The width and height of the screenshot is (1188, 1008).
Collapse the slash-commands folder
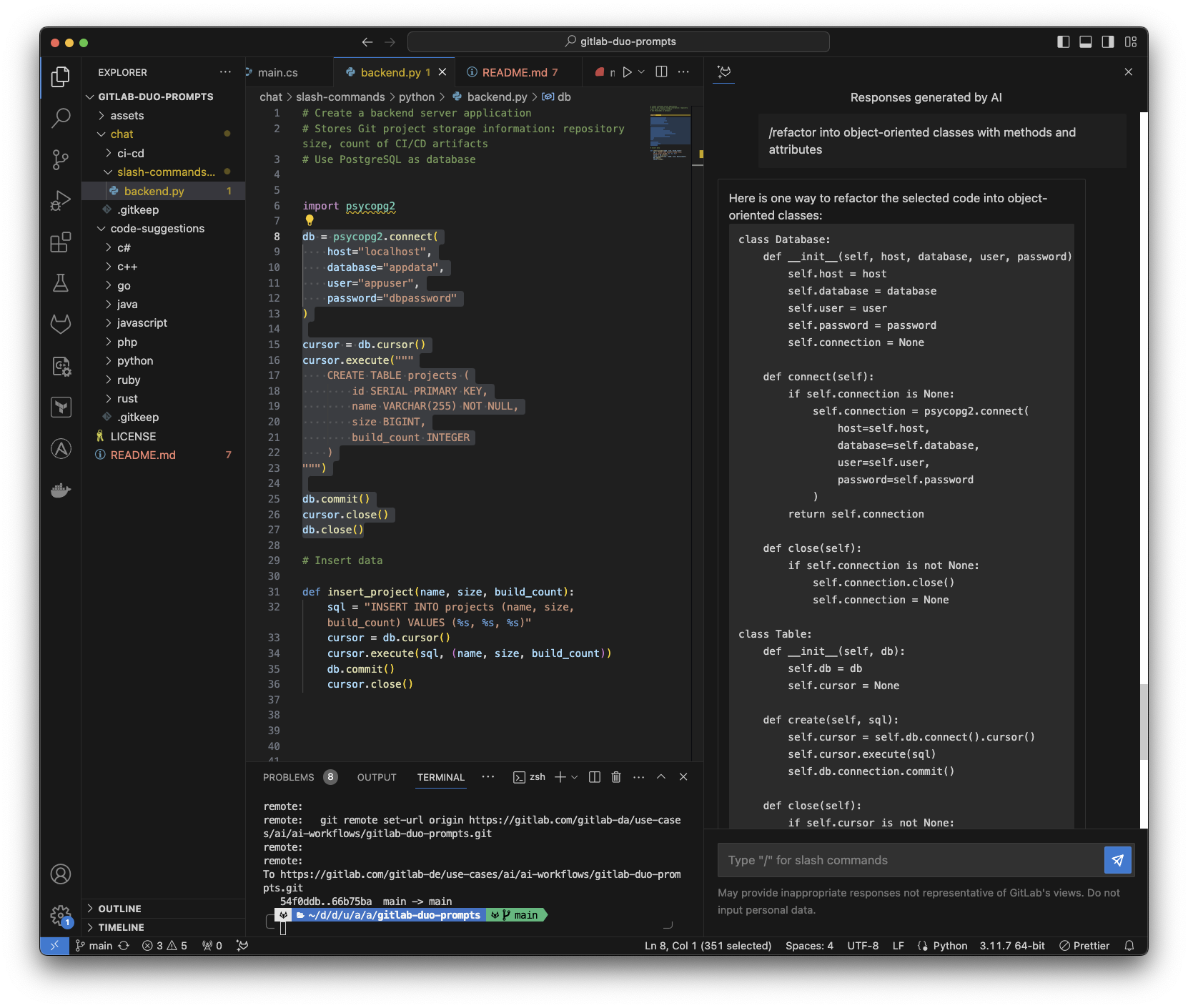point(164,172)
